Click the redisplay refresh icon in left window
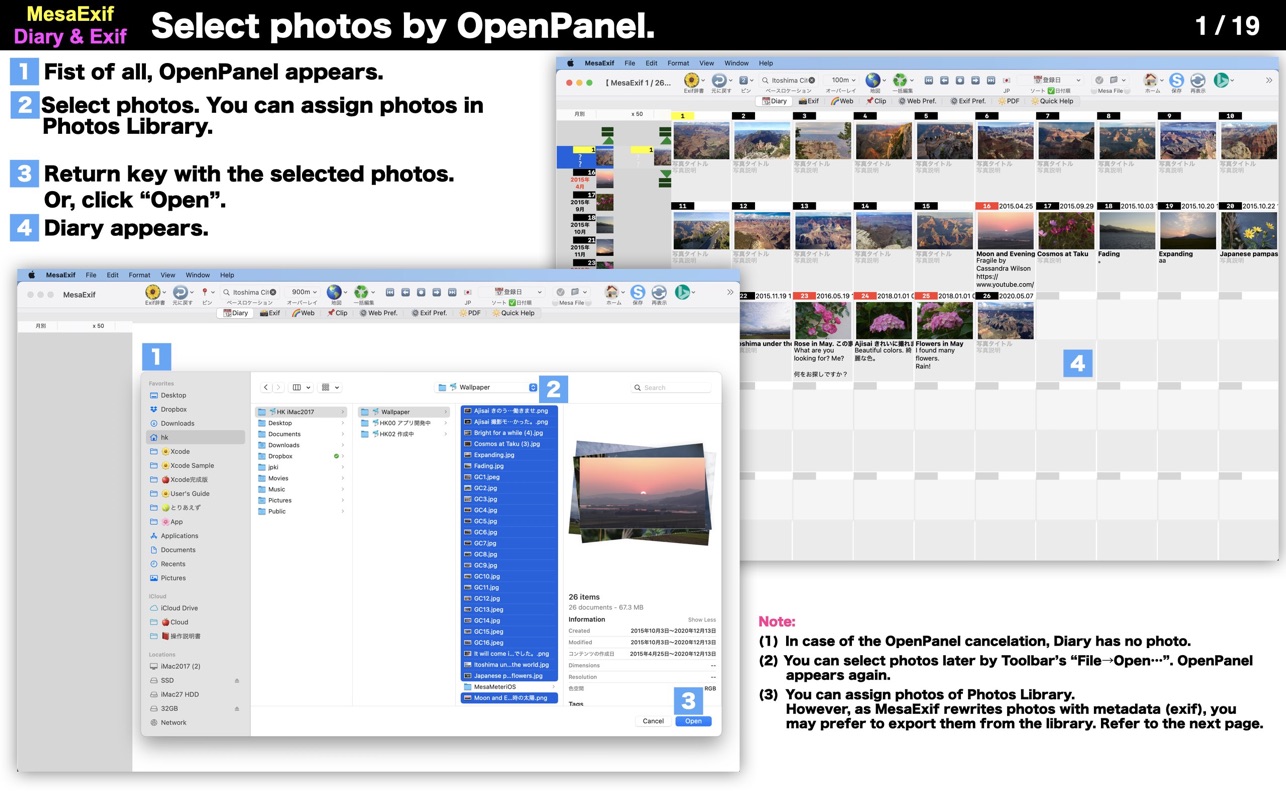1286x804 pixels. [x=659, y=292]
